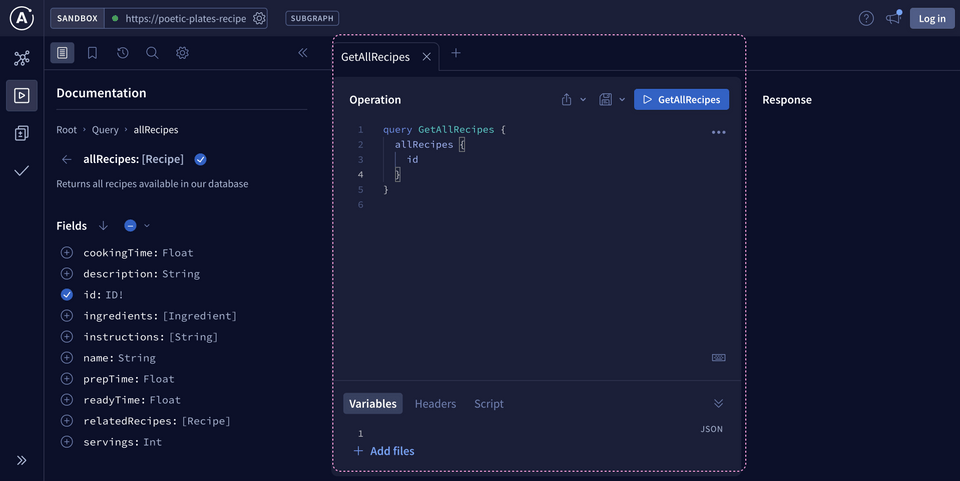
Task: Click the SUBGRAPH badge
Action: click(312, 18)
